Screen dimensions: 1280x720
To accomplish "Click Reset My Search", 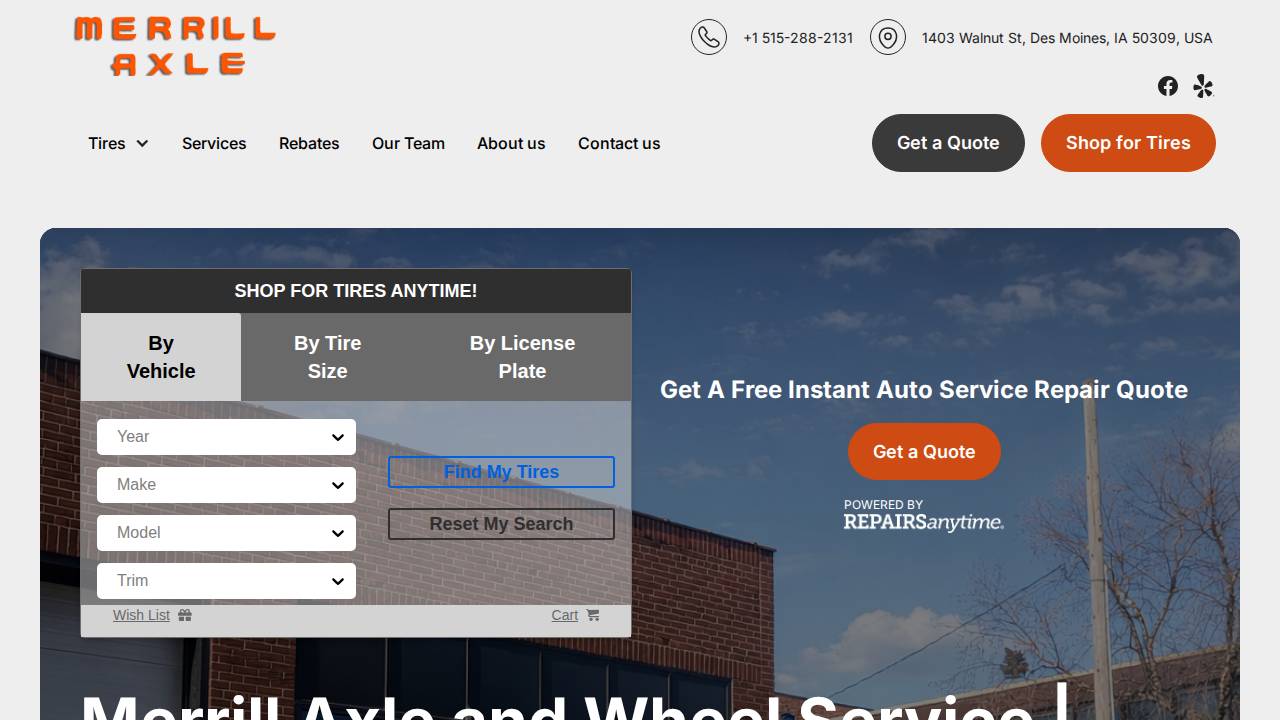I will (501, 524).
